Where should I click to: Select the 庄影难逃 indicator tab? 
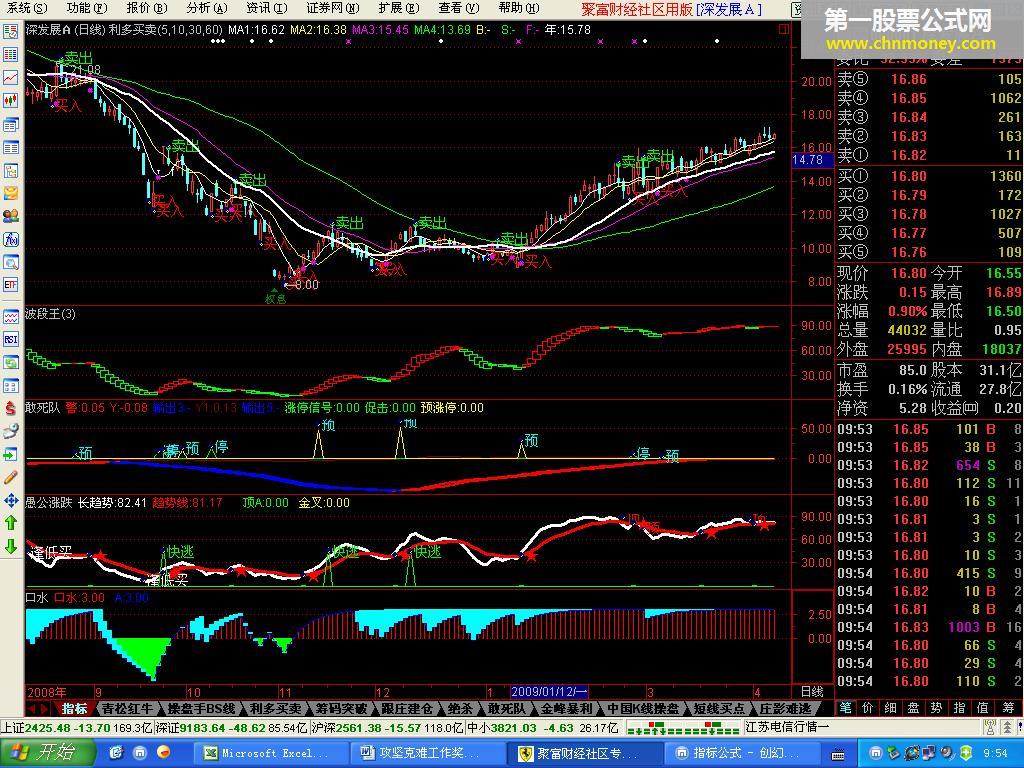click(785, 709)
